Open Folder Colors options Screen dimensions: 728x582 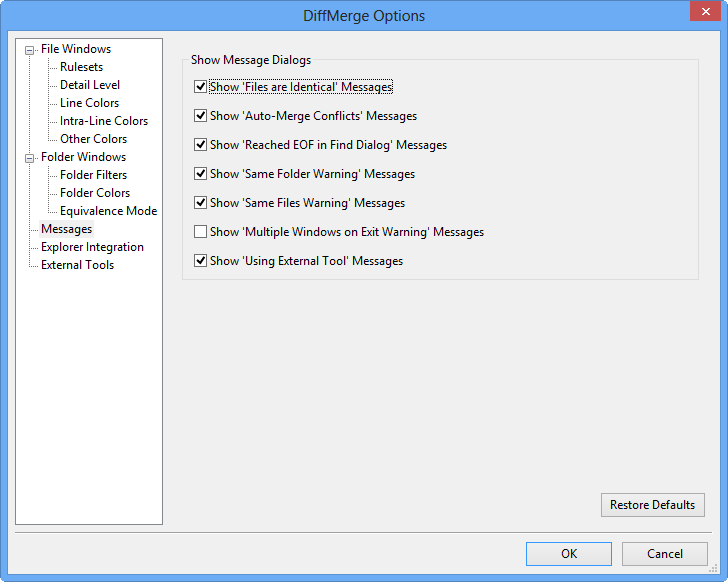(94, 193)
